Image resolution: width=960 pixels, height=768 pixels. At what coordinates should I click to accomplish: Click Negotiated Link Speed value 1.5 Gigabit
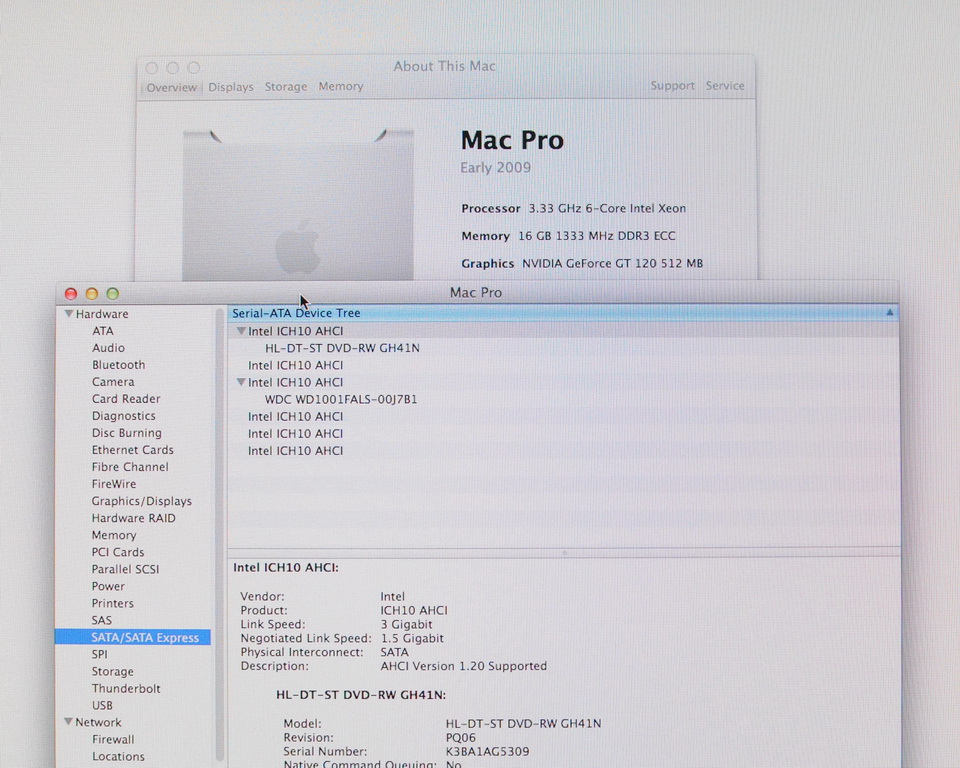[x=412, y=638]
